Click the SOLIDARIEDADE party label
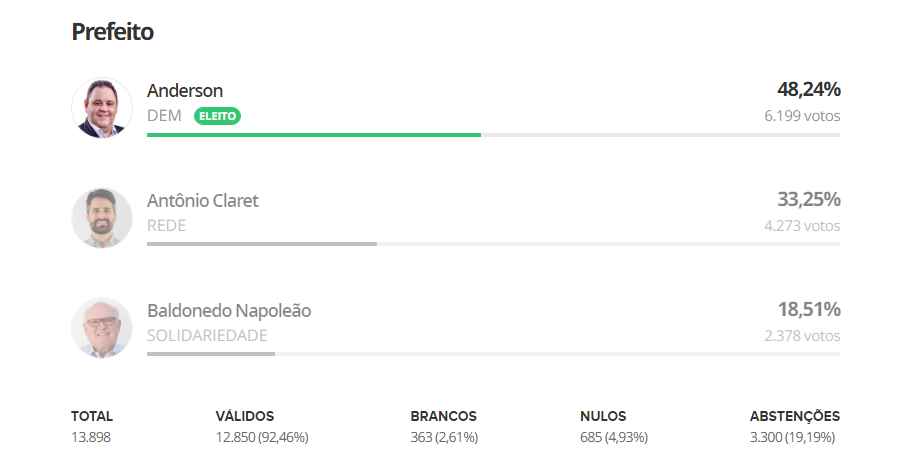 (207, 335)
